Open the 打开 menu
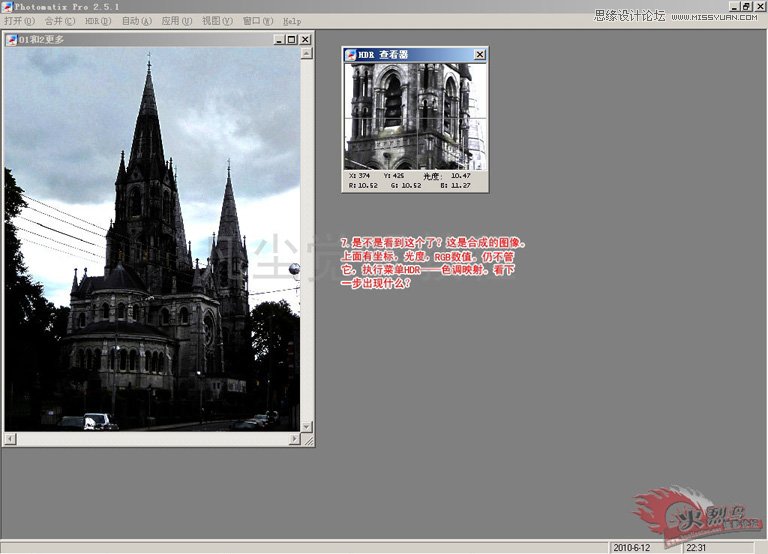The width and height of the screenshot is (768, 554). click(19, 21)
